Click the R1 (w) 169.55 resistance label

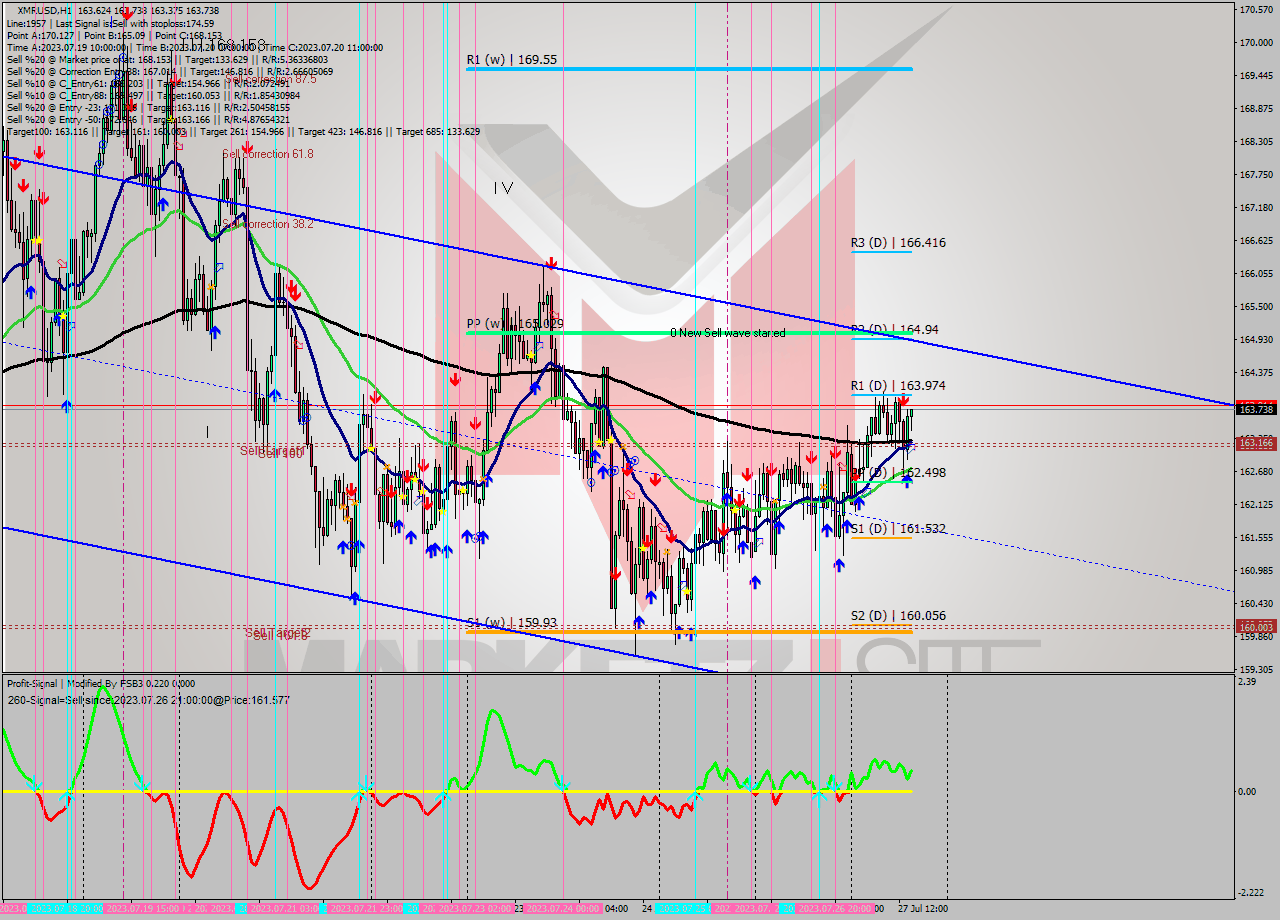(x=511, y=60)
